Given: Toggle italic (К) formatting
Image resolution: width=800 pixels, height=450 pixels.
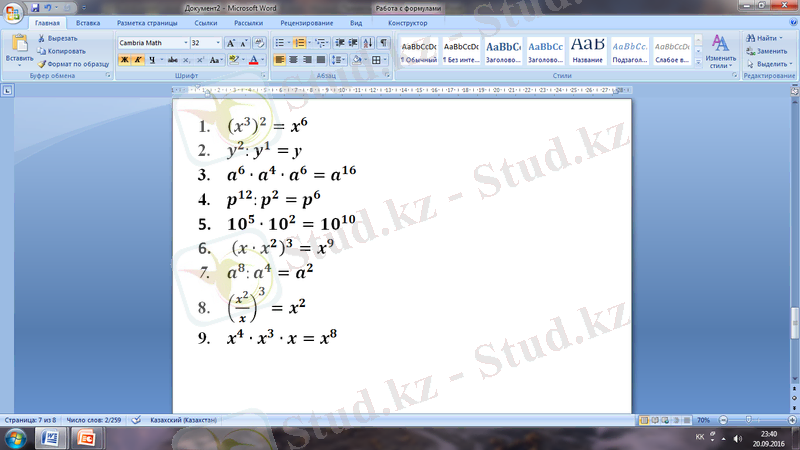Looking at the screenshot, I should click(139, 60).
